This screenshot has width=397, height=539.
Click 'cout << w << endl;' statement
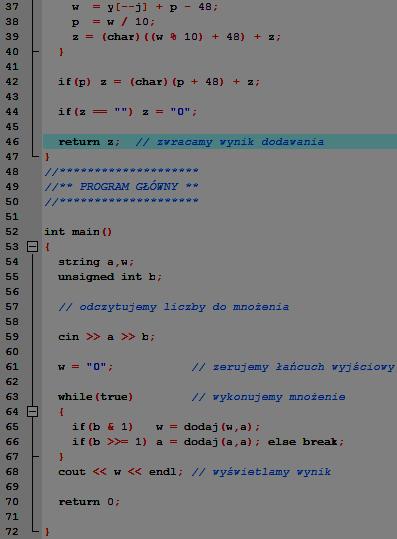120,472
